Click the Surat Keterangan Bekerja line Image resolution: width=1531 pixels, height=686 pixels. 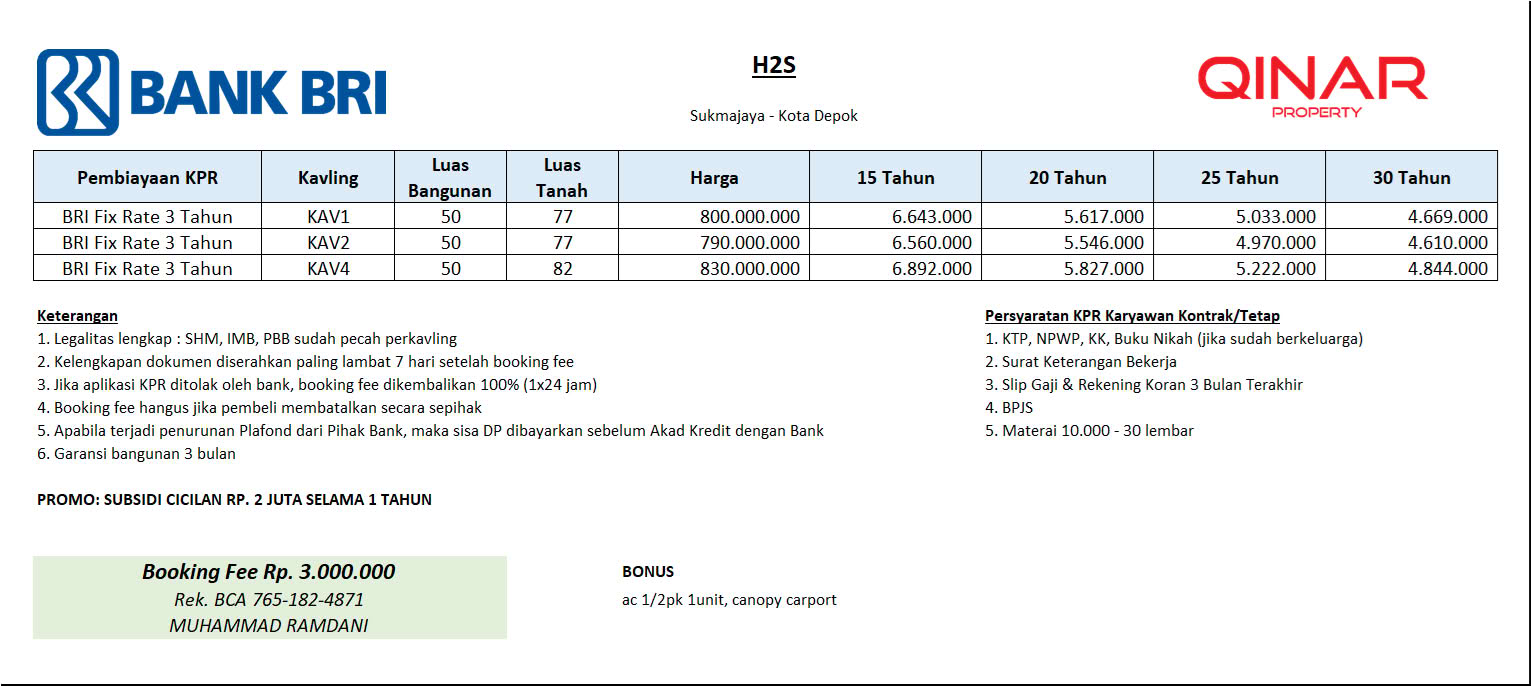pyautogui.click(x=1081, y=362)
